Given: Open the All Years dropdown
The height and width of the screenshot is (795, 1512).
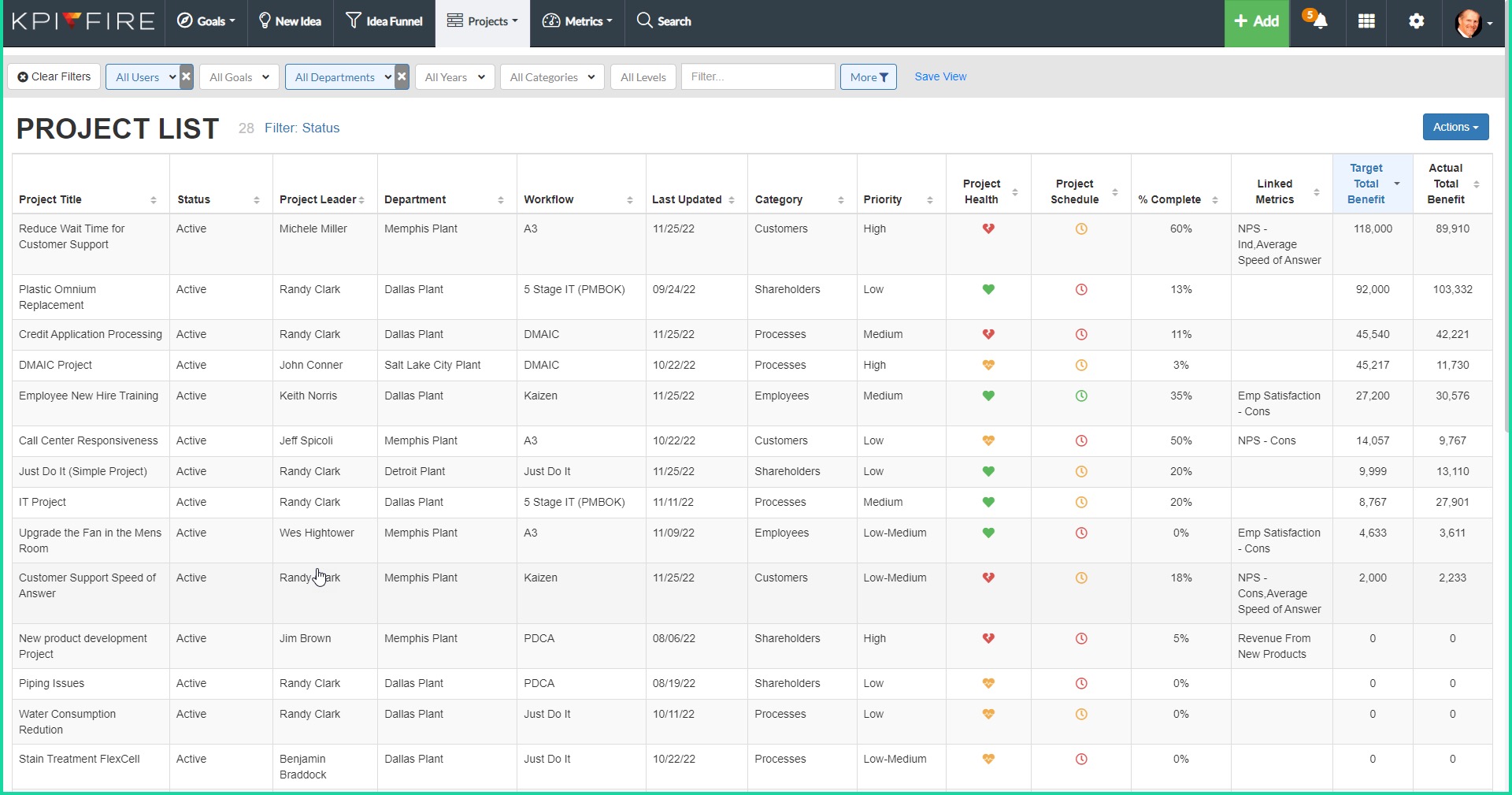Looking at the screenshot, I should click(454, 76).
